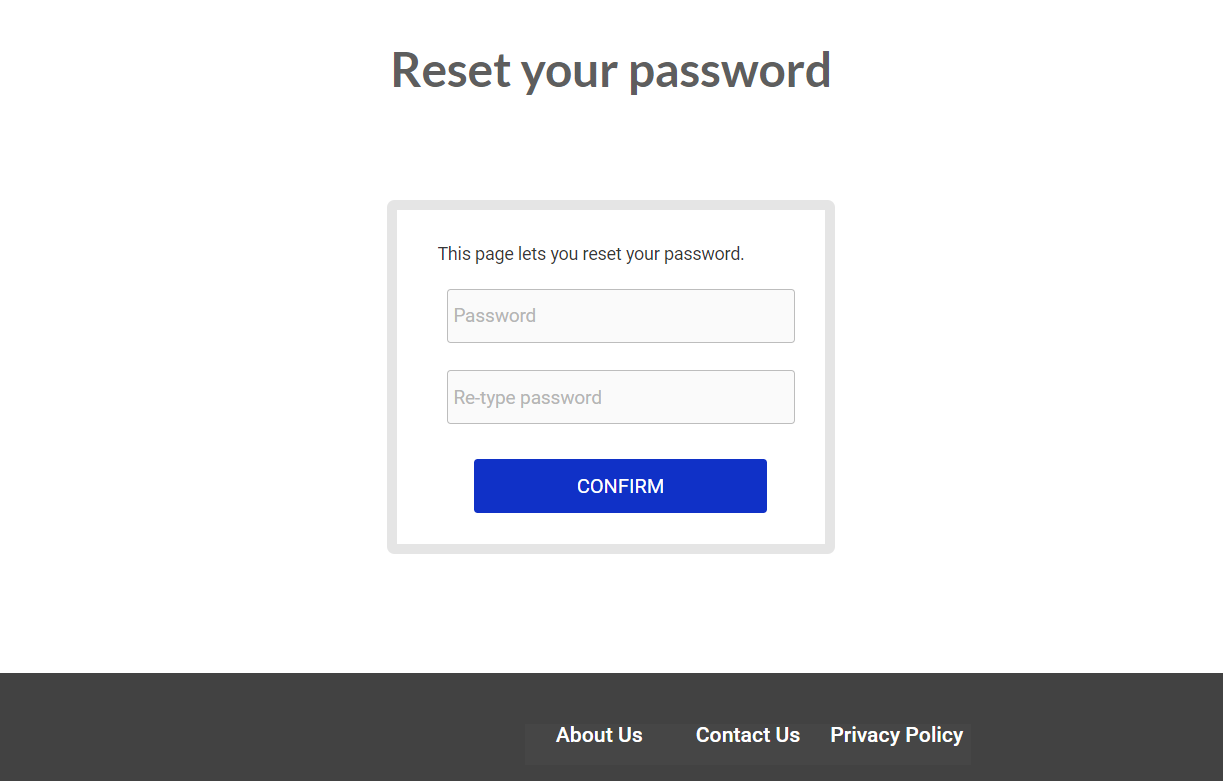The height and width of the screenshot is (781, 1223).
Task: Click the Password input field
Action: [620, 316]
